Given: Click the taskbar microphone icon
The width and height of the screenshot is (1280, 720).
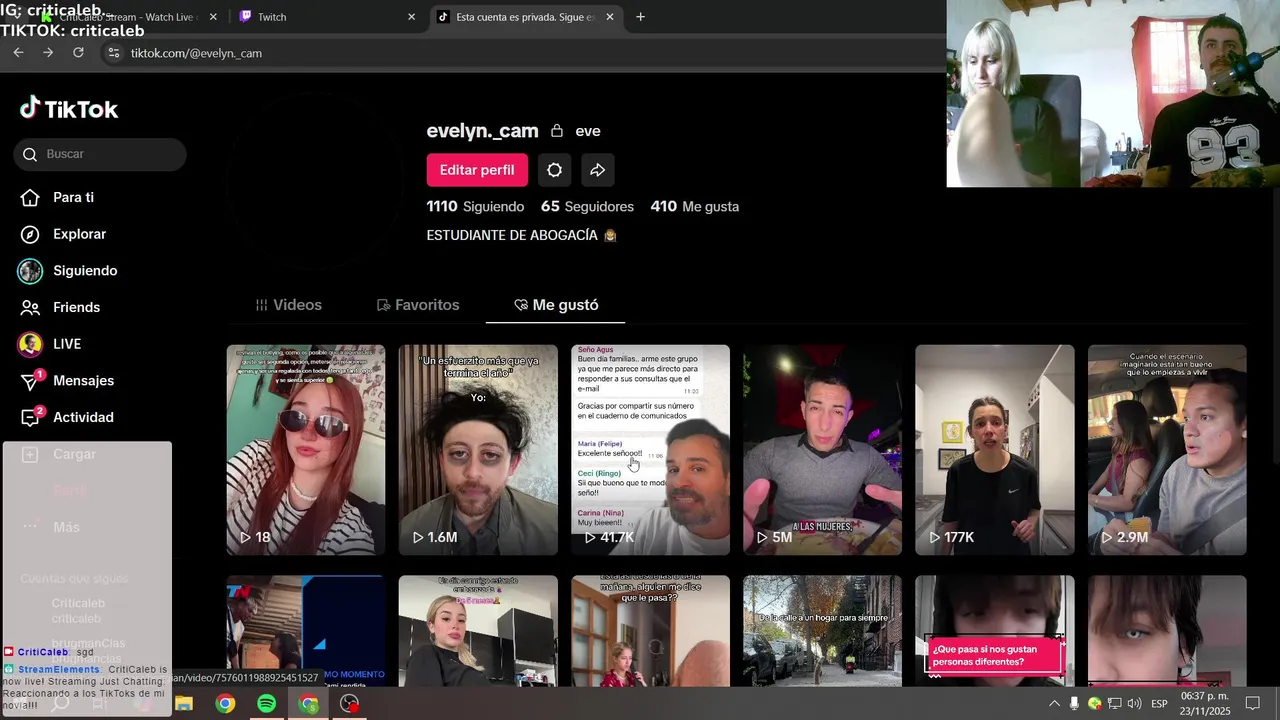Looking at the screenshot, I should (x=1074, y=704).
